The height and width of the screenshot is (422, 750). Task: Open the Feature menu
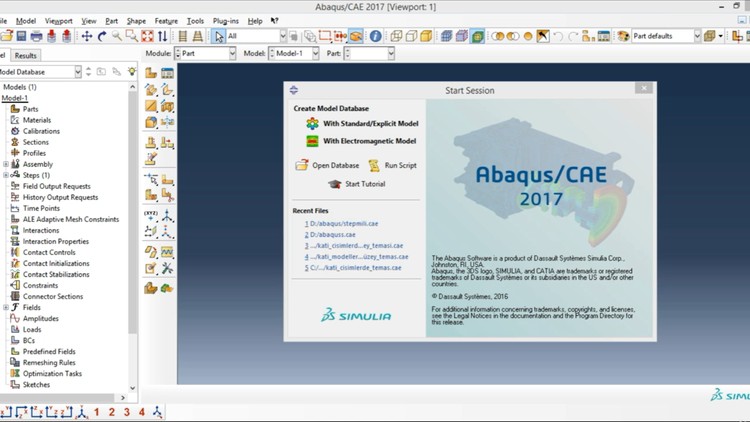click(166, 21)
